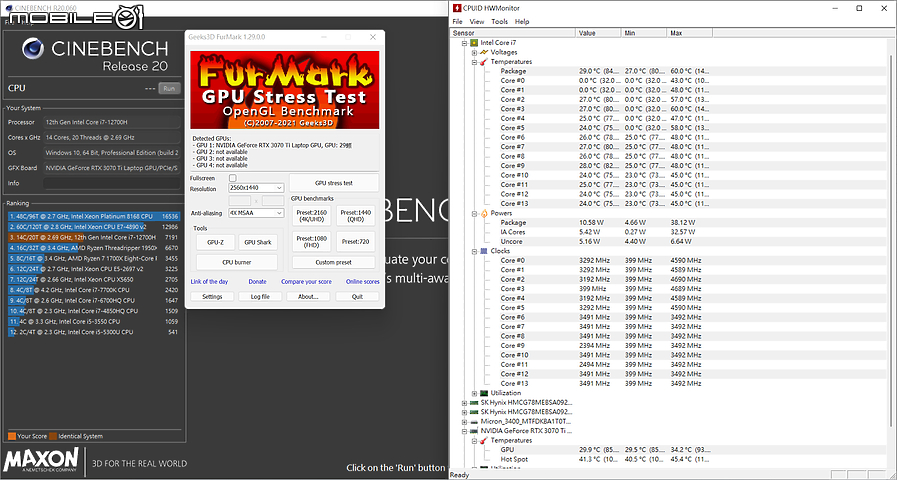Select the Intel Xeon Platinum 8168 ranking row
Viewport: 897px width, 480px height.
point(94,216)
